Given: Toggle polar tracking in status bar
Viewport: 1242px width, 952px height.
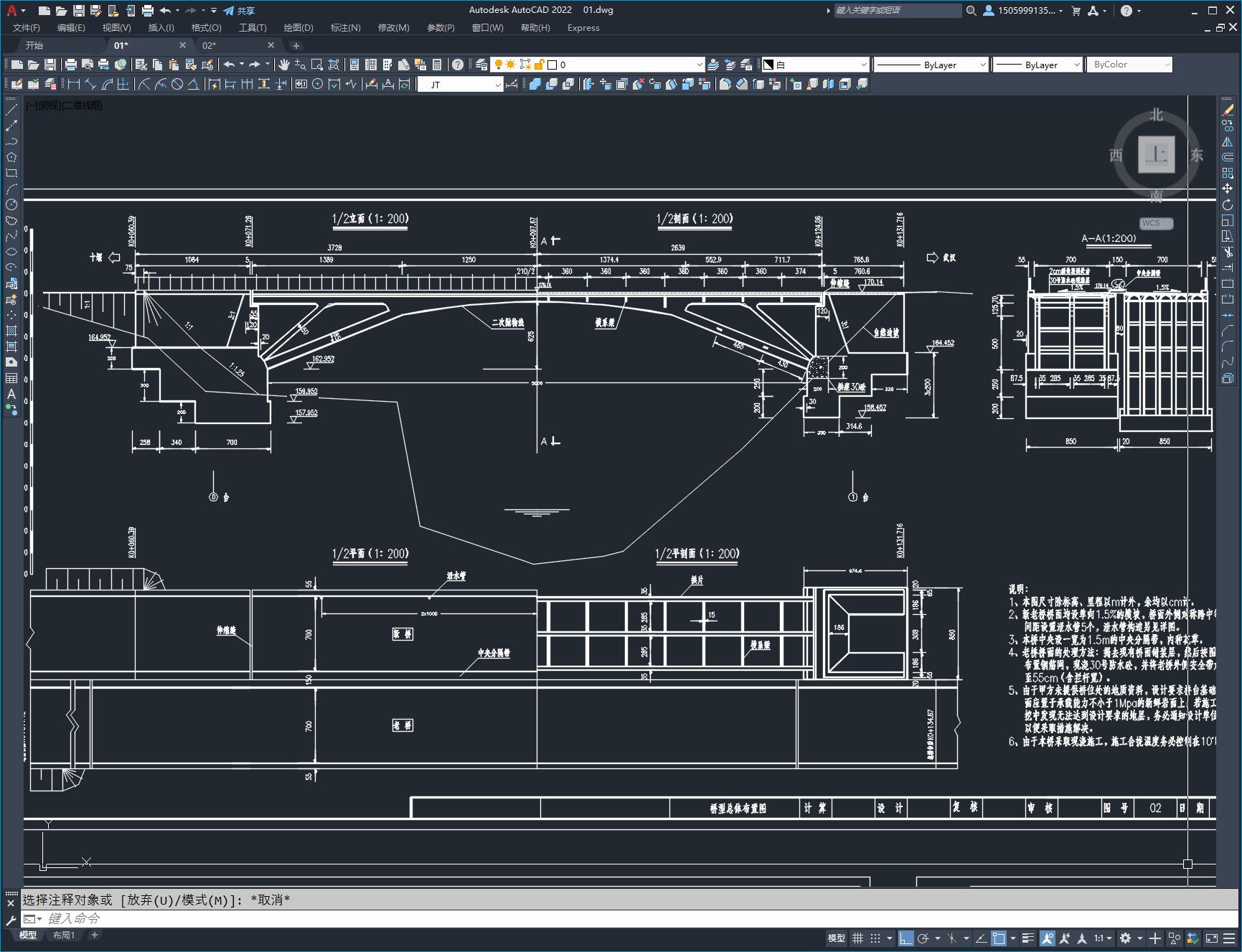Looking at the screenshot, I should (x=923, y=938).
